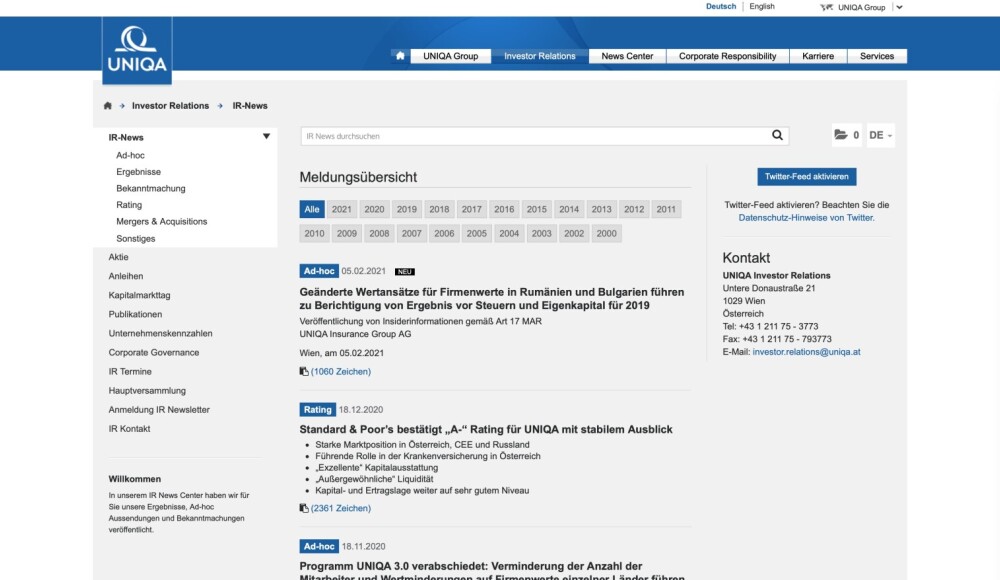The height and width of the screenshot is (580, 1000).
Task: Open the folder collection icon
Action: [x=840, y=135]
